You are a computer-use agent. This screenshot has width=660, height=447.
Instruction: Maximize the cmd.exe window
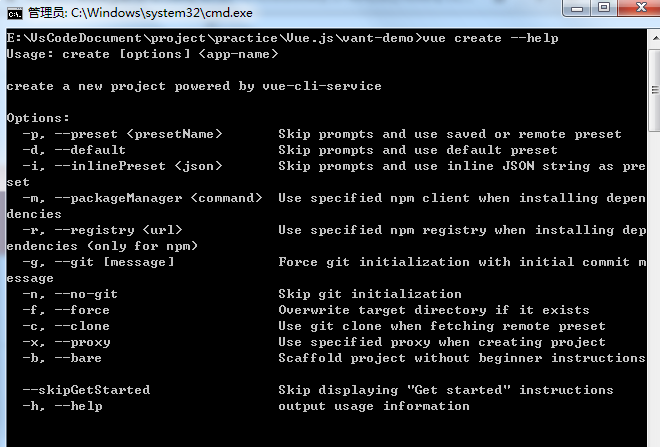click(604, 8)
